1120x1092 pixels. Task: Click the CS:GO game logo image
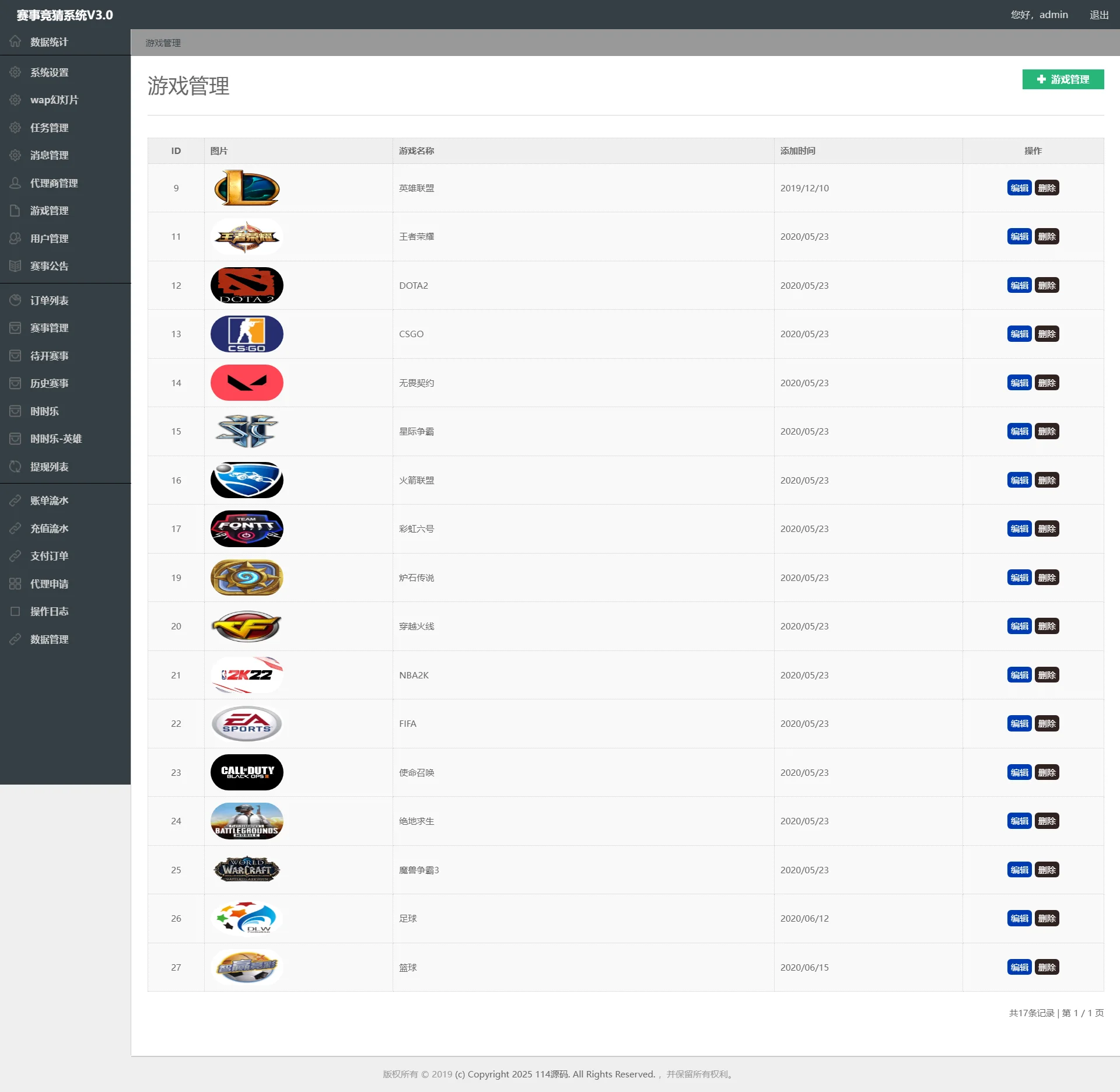[247, 334]
